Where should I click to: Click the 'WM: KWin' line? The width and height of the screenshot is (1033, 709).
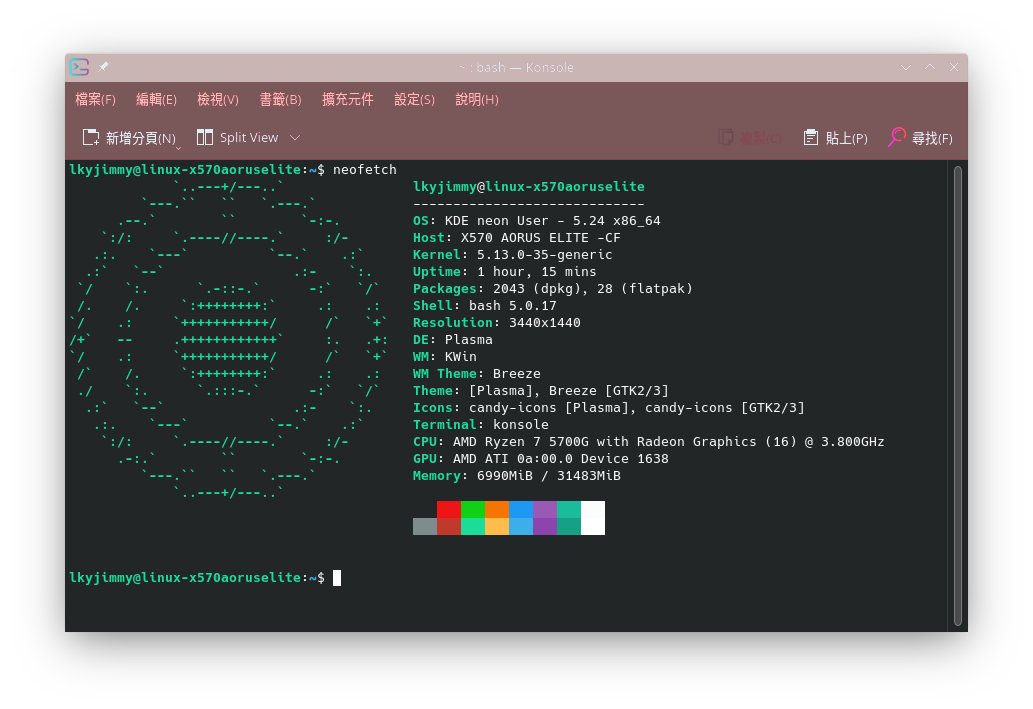tap(445, 356)
